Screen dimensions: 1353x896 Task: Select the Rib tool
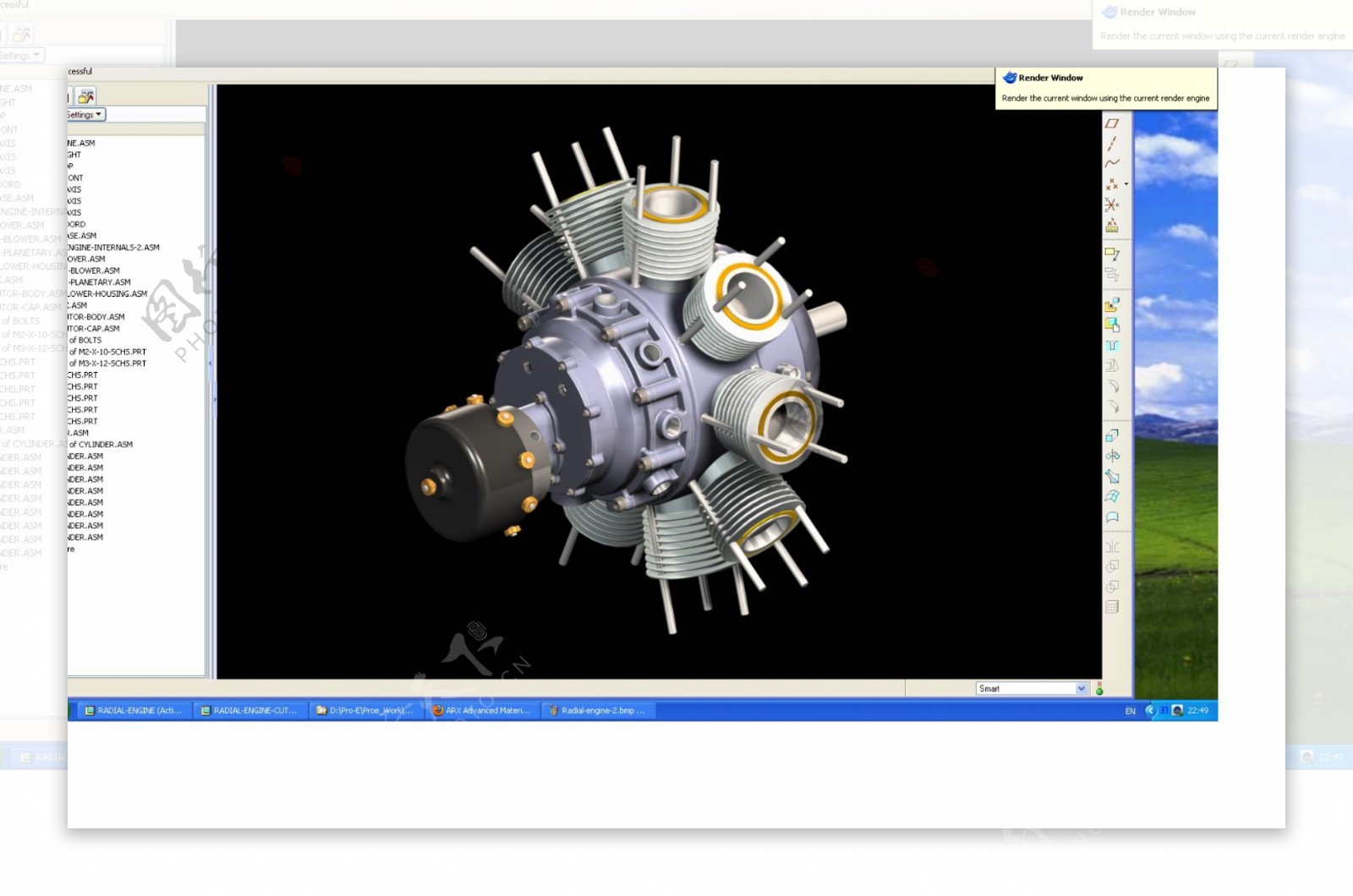(1112, 386)
